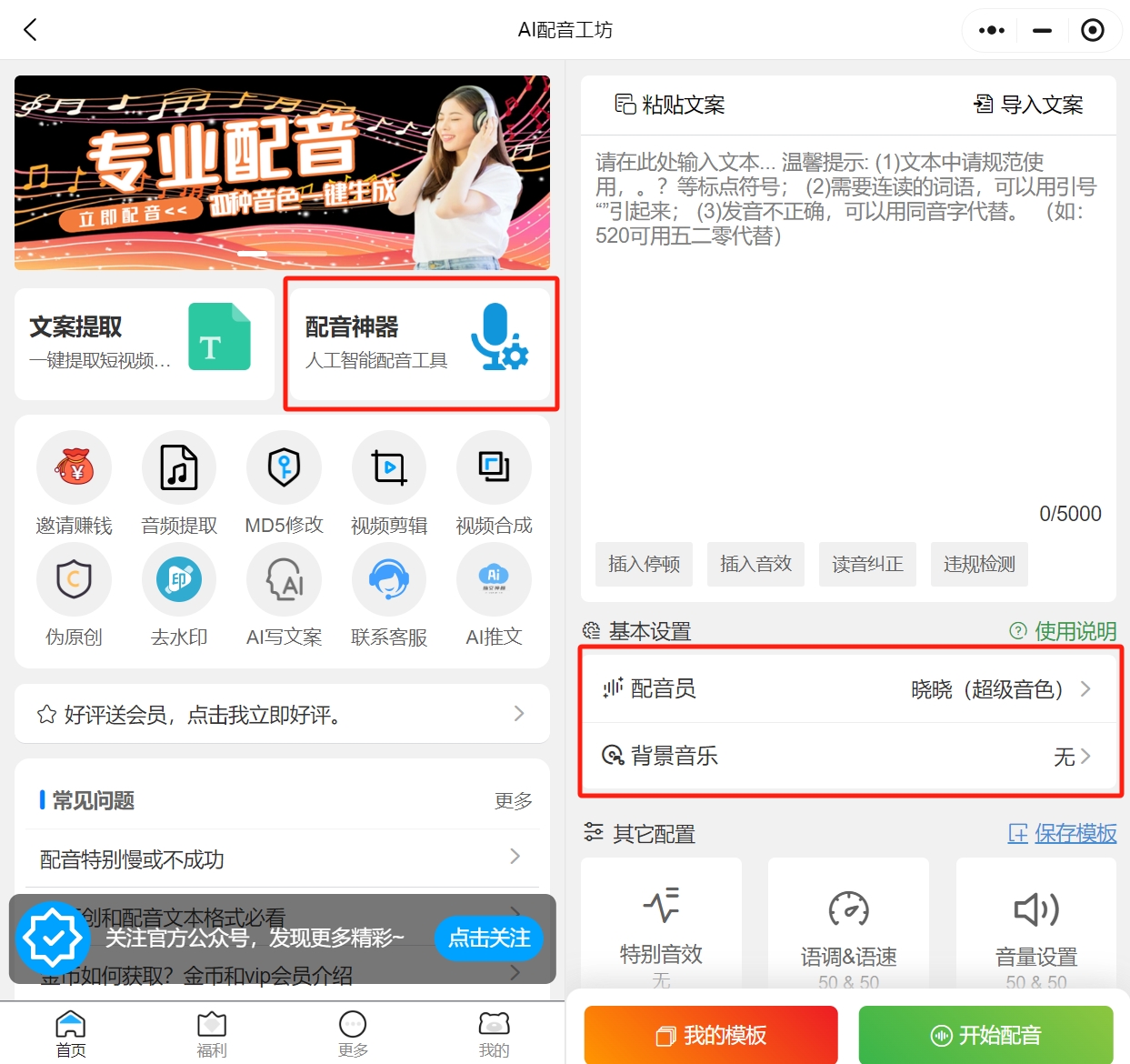
Task: Open the 使用说明 link
Action: point(1075,630)
